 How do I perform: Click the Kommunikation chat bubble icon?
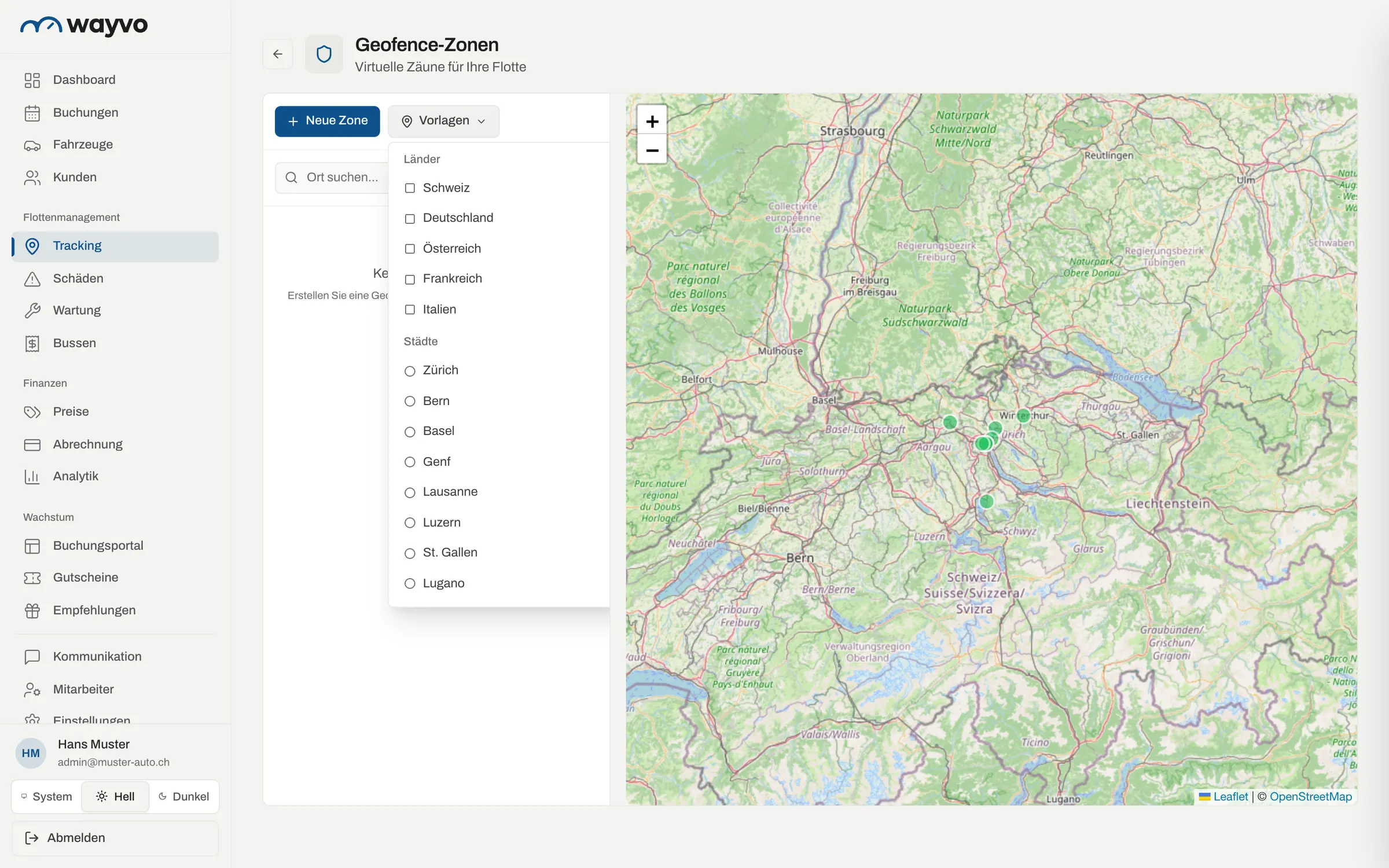32,657
